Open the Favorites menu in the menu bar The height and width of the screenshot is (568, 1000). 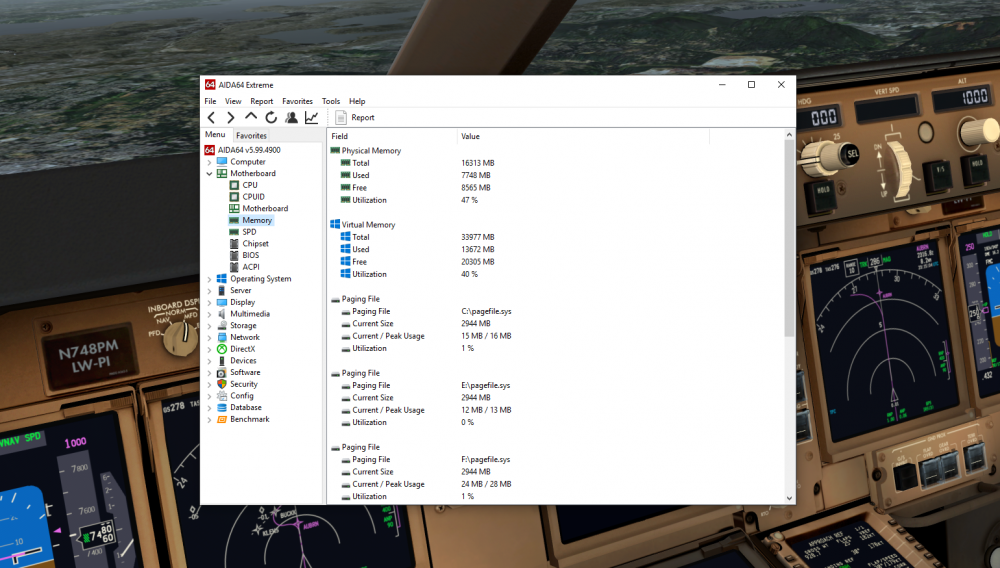(x=297, y=101)
